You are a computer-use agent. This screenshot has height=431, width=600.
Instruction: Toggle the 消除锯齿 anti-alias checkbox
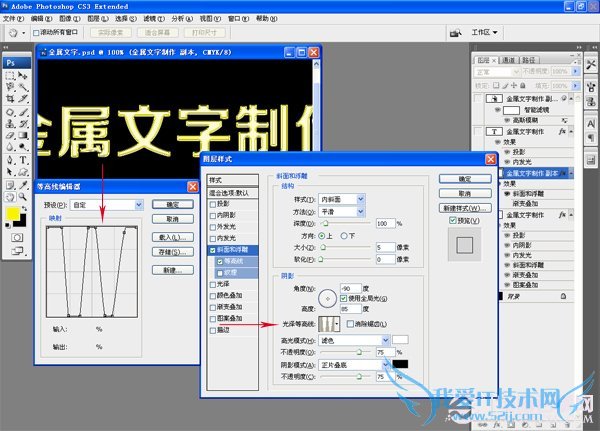pos(351,325)
